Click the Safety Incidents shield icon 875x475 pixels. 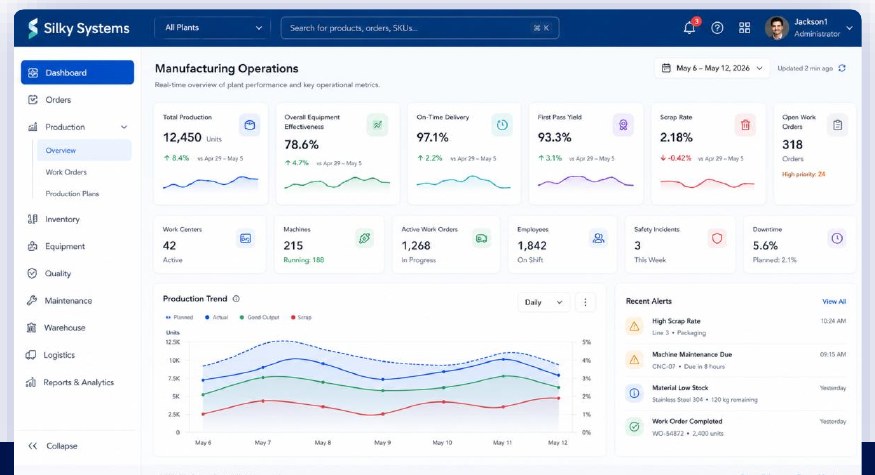[717, 238]
